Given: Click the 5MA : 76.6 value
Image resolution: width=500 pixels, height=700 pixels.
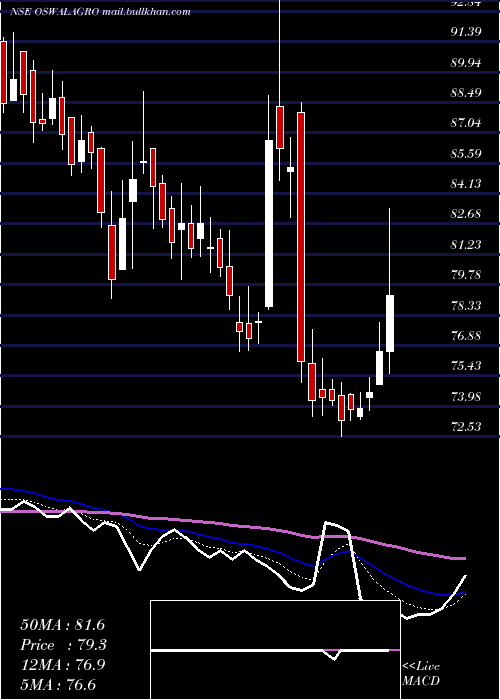Looking at the screenshot, I should (x=58, y=684).
